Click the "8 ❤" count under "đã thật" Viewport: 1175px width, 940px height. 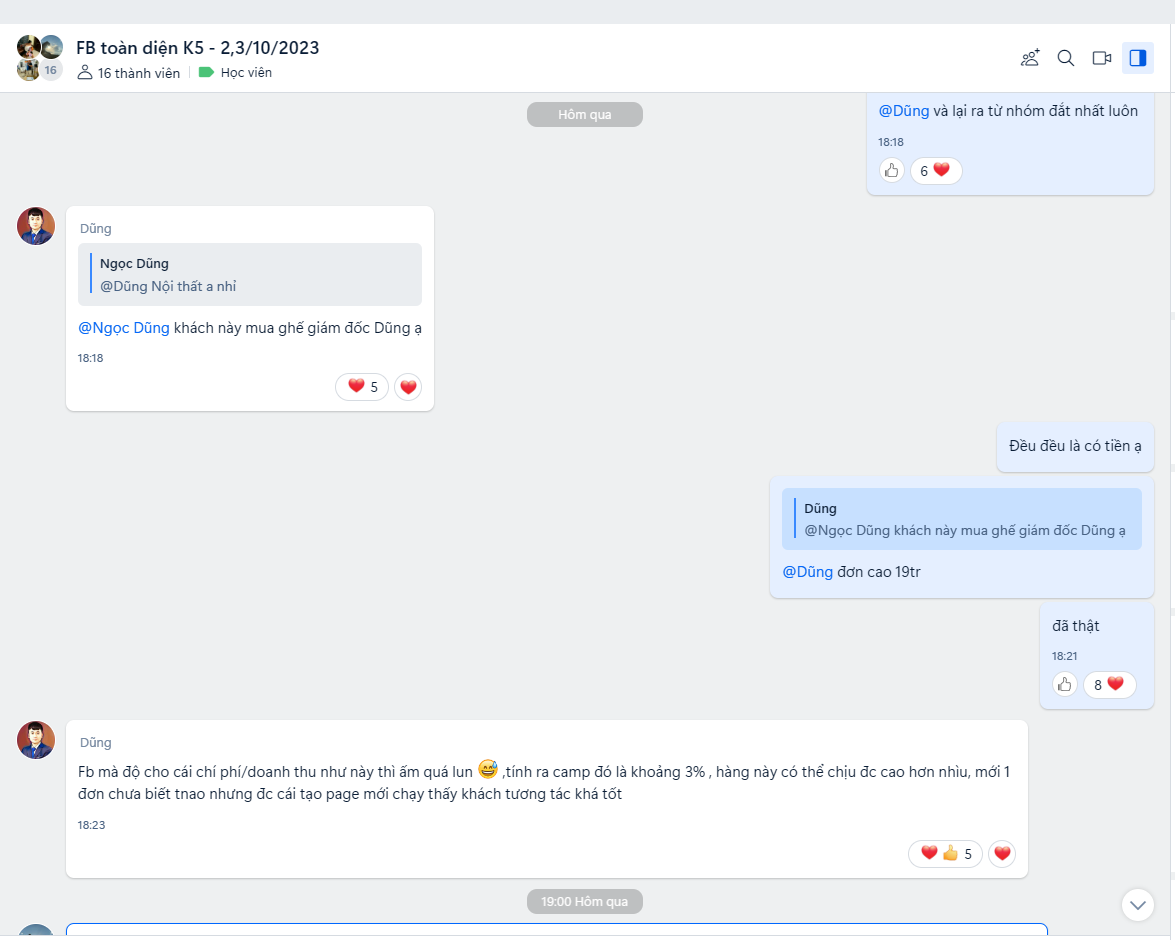[x=1109, y=684]
